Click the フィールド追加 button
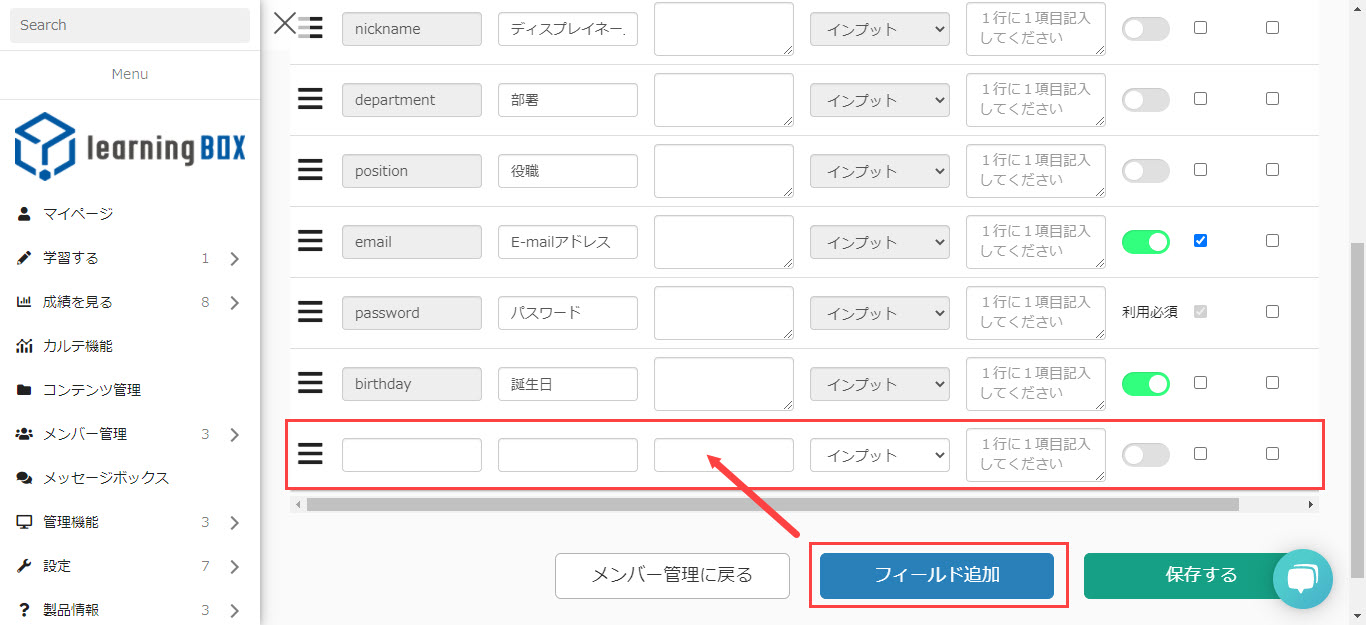1366x625 pixels. click(x=936, y=575)
